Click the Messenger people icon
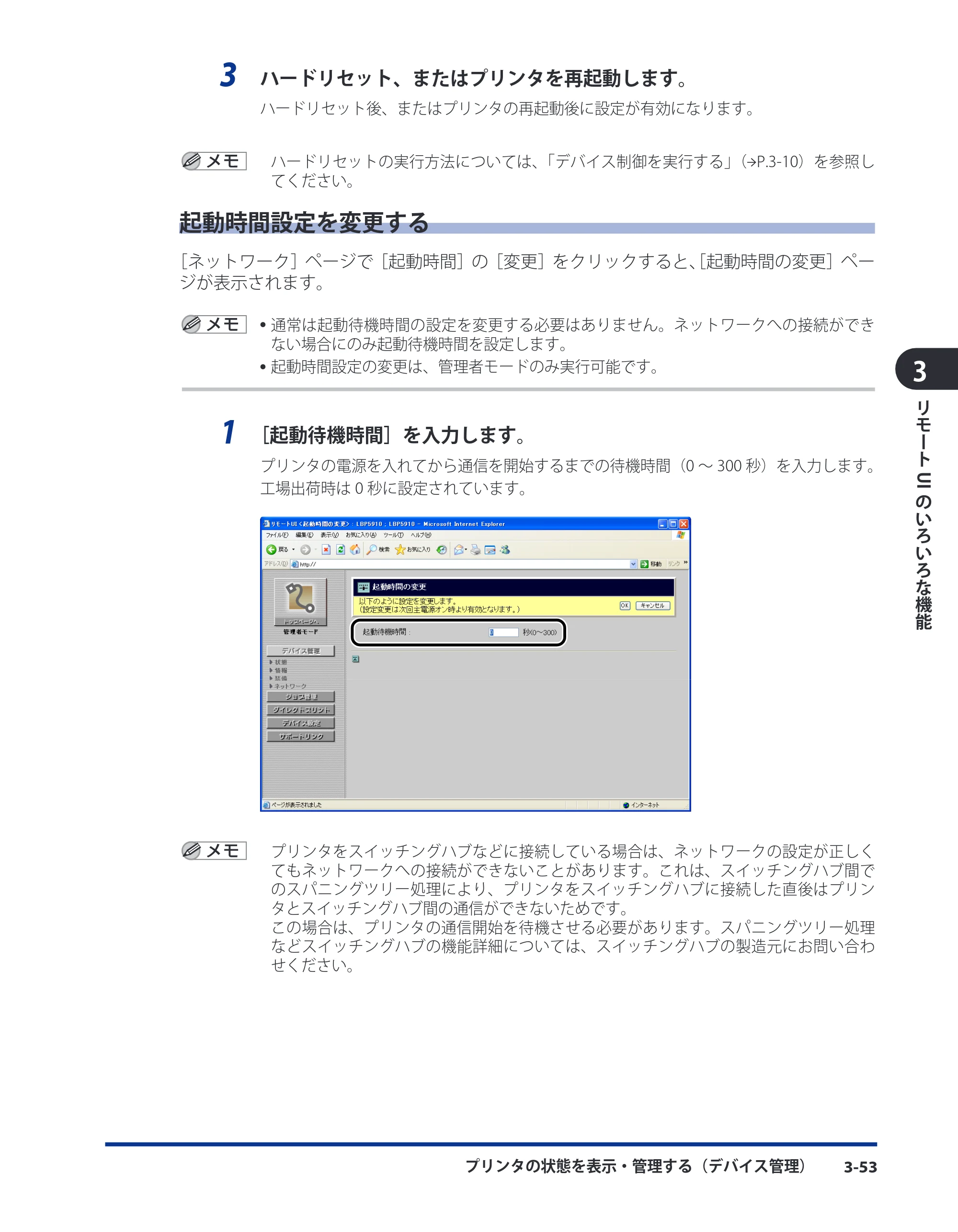The height and width of the screenshot is (1232, 958). pos(505,549)
